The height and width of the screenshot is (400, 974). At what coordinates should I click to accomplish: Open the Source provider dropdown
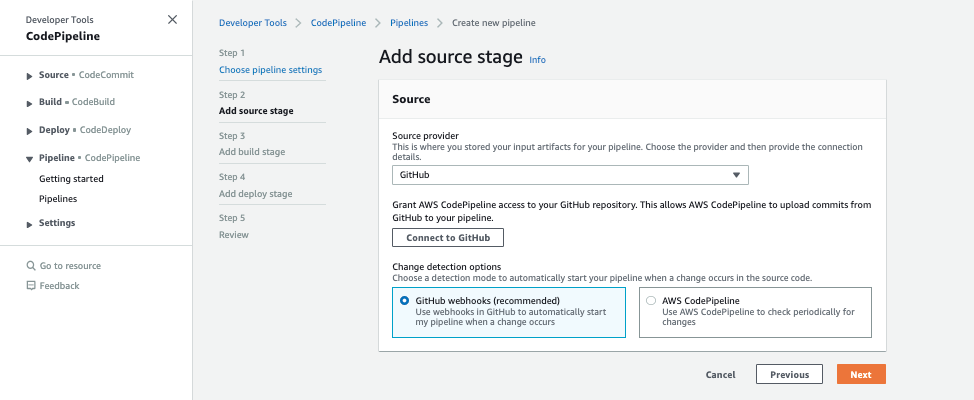tap(570, 175)
